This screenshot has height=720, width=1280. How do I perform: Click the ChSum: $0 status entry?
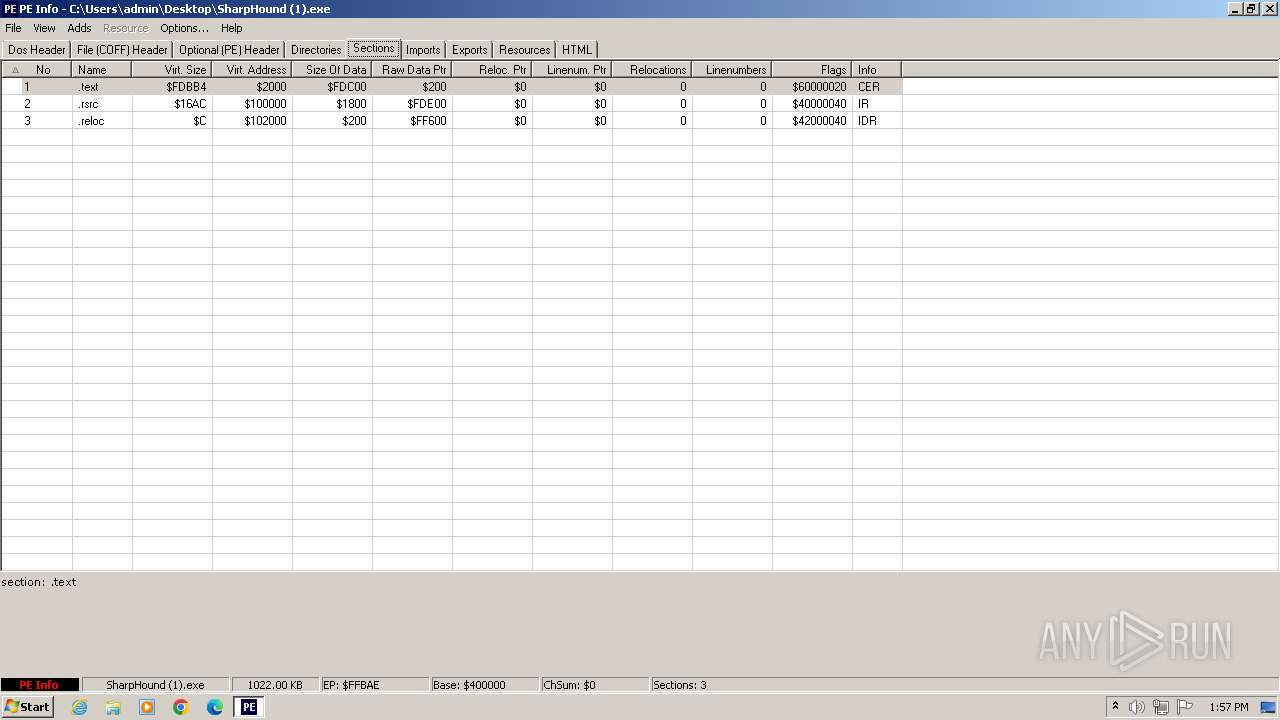(594, 685)
